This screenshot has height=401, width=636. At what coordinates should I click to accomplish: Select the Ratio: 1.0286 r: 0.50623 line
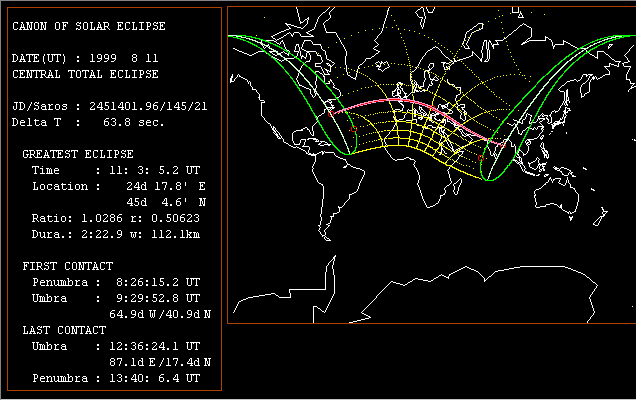pos(116,219)
